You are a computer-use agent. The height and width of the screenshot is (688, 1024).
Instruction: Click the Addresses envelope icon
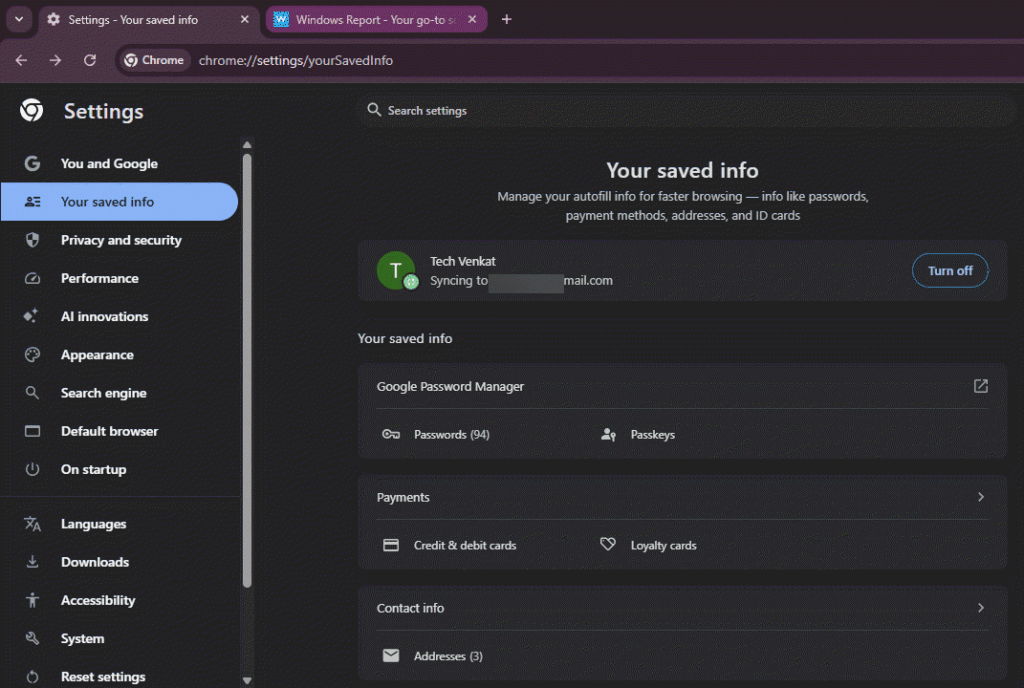point(391,655)
